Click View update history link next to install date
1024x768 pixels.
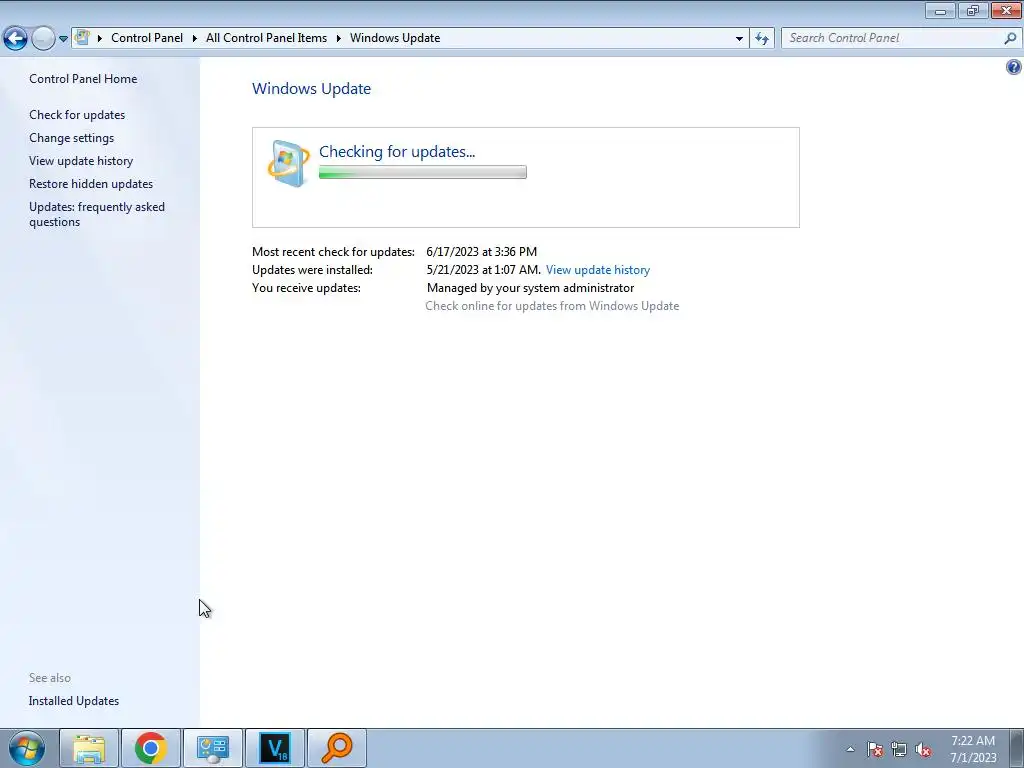point(598,270)
